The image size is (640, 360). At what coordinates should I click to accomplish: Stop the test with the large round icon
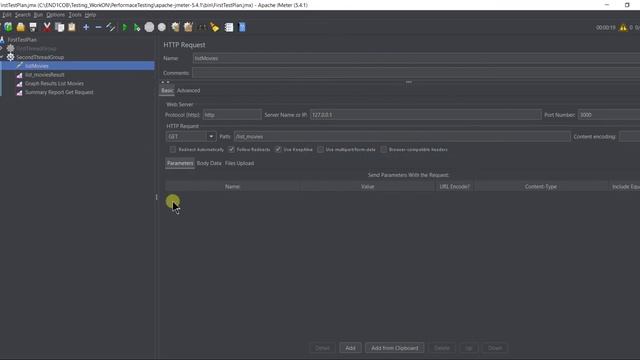[149, 27]
